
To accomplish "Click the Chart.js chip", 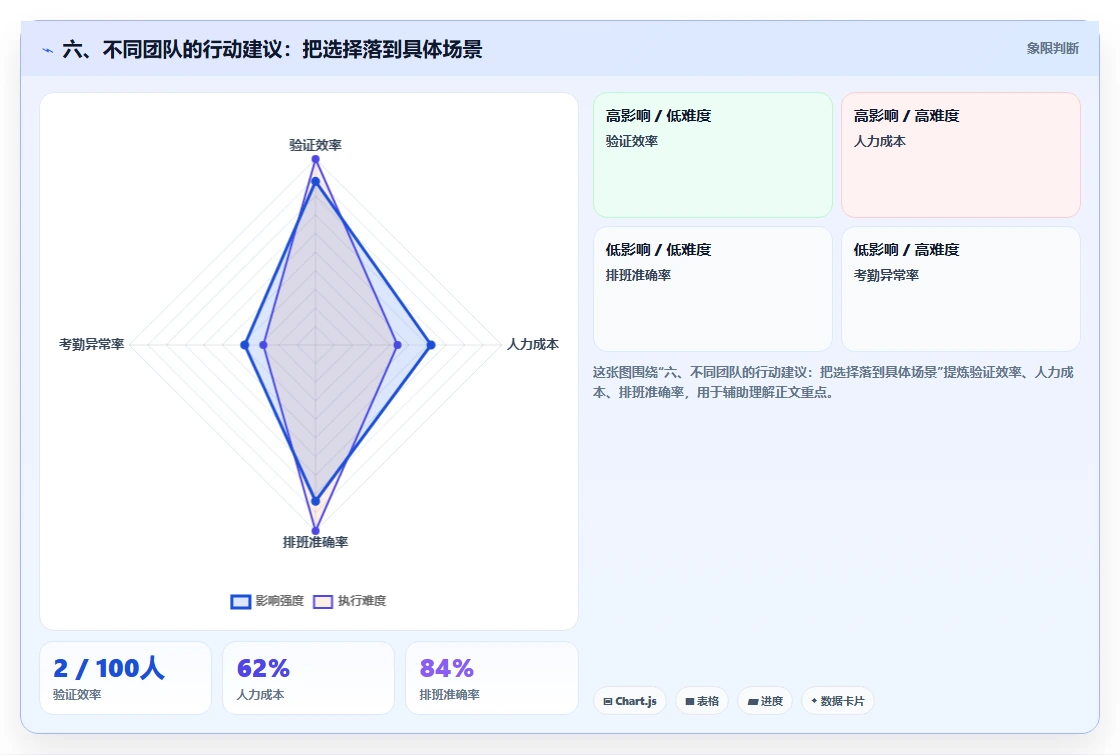I will [629, 701].
